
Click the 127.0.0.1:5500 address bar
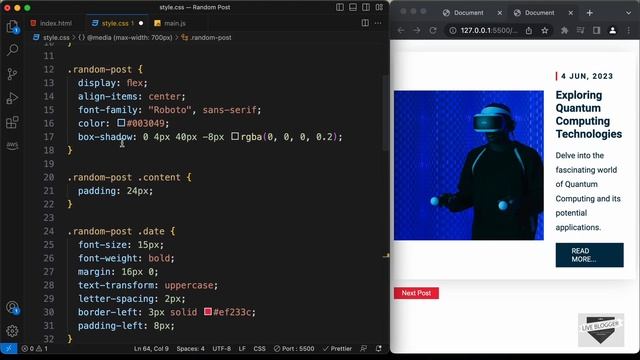(489, 31)
